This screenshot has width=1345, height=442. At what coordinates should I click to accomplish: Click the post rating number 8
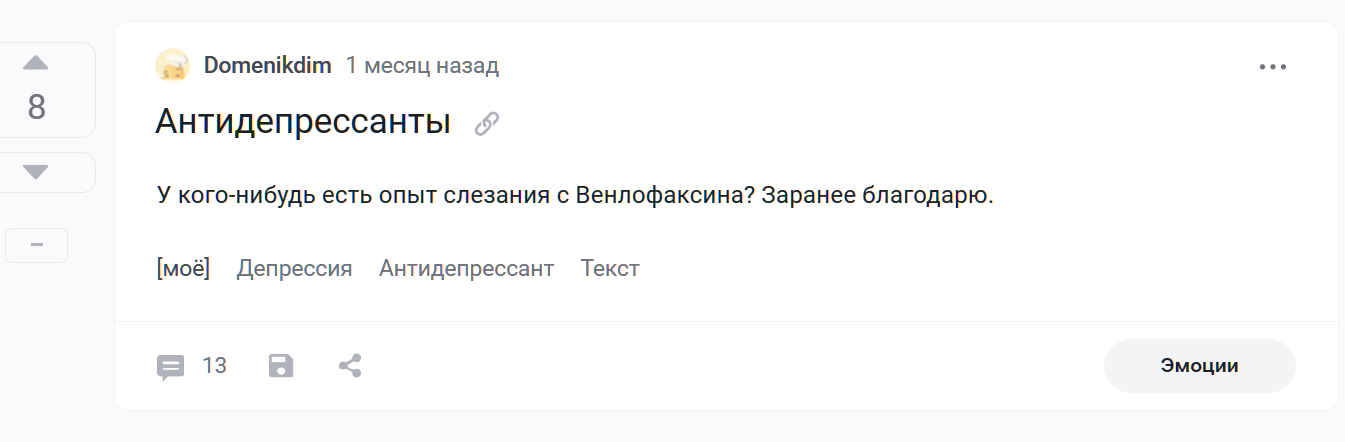(x=36, y=107)
